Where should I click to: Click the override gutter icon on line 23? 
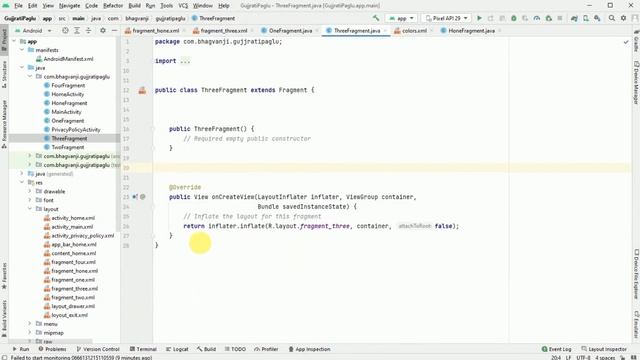[x=135, y=197]
